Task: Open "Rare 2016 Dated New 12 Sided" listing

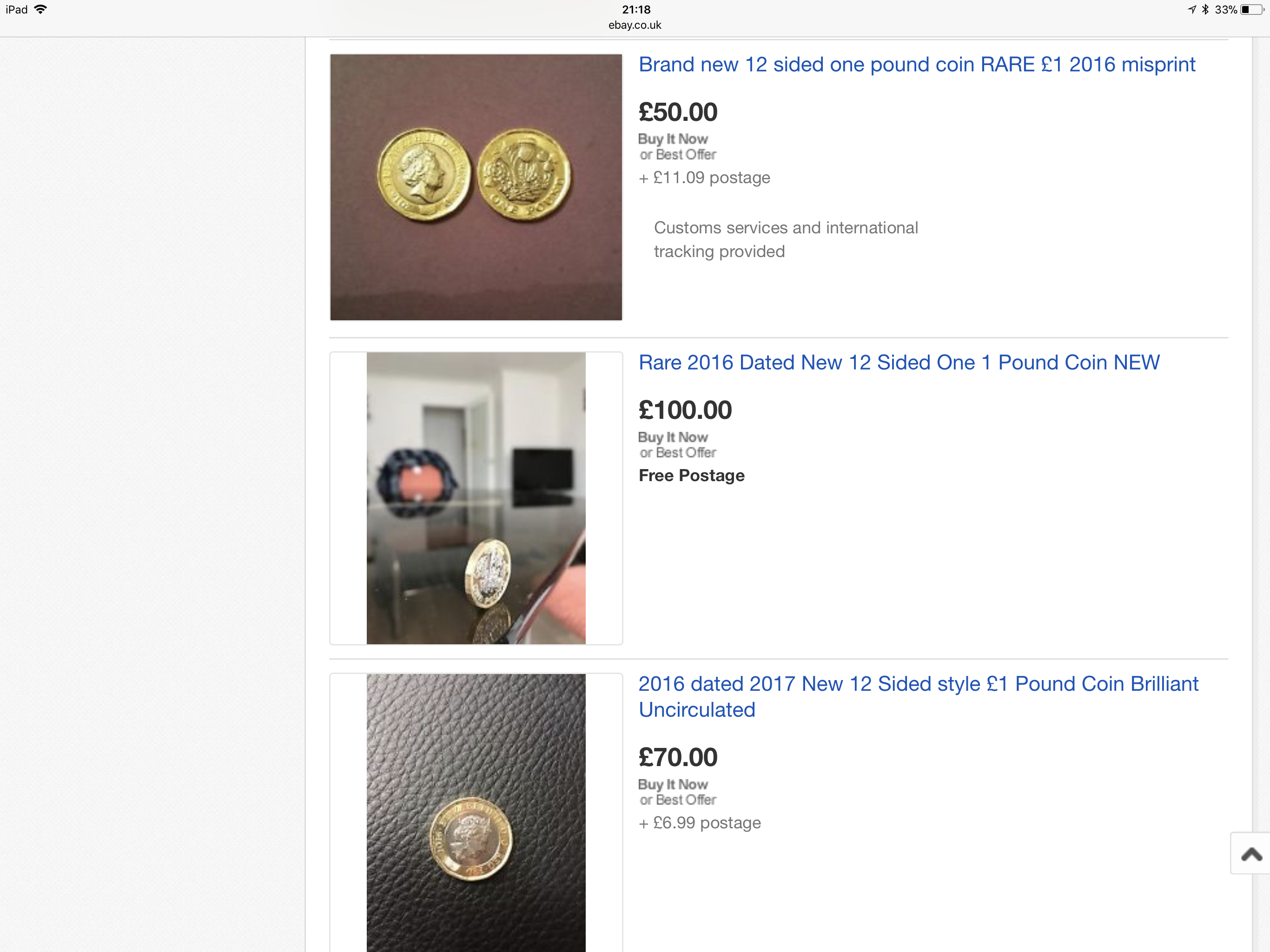Action: click(899, 362)
